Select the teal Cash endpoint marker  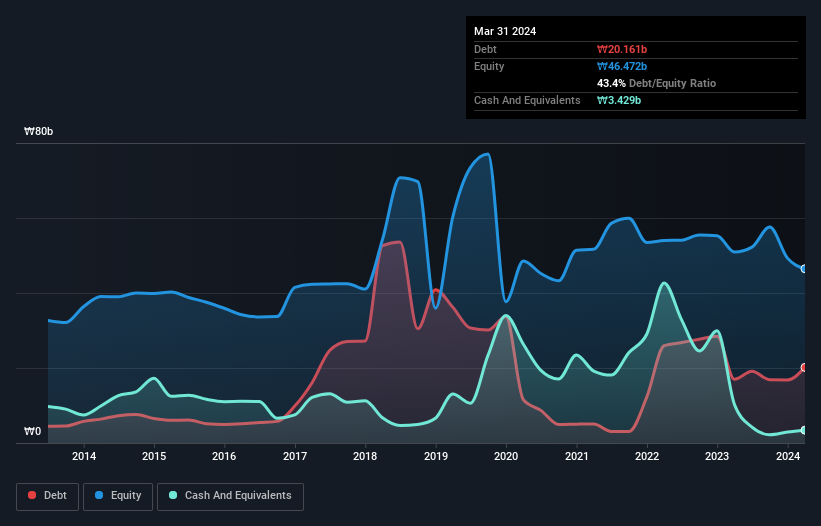coord(804,430)
